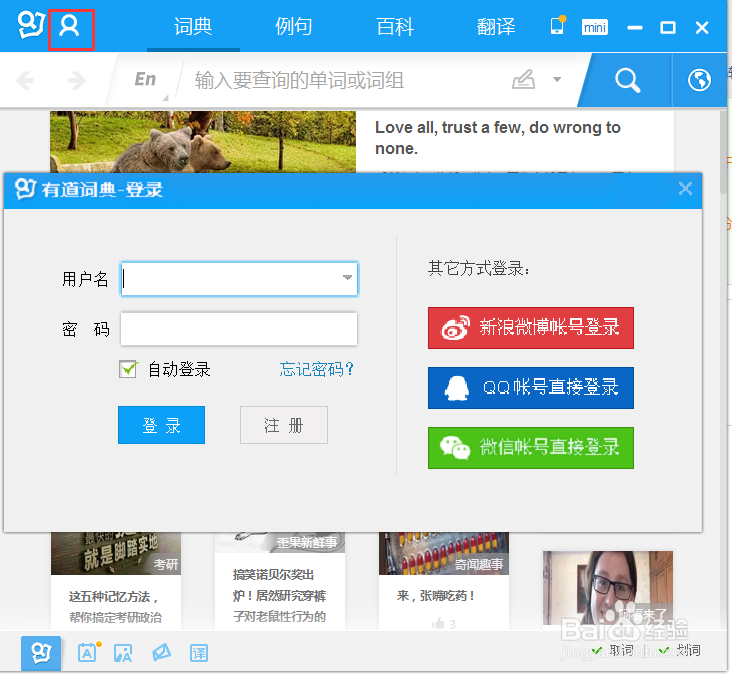Viewport: 732px width, 678px height.
Task: Open the article 搞笑诺贝尔奖出炉
Action: point(280,596)
